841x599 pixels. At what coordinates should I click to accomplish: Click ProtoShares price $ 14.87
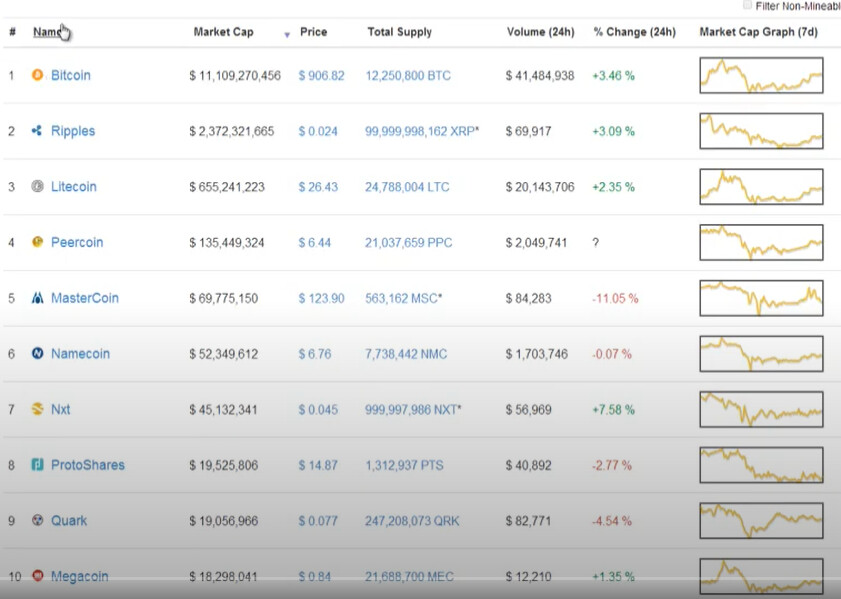pos(318,465)
